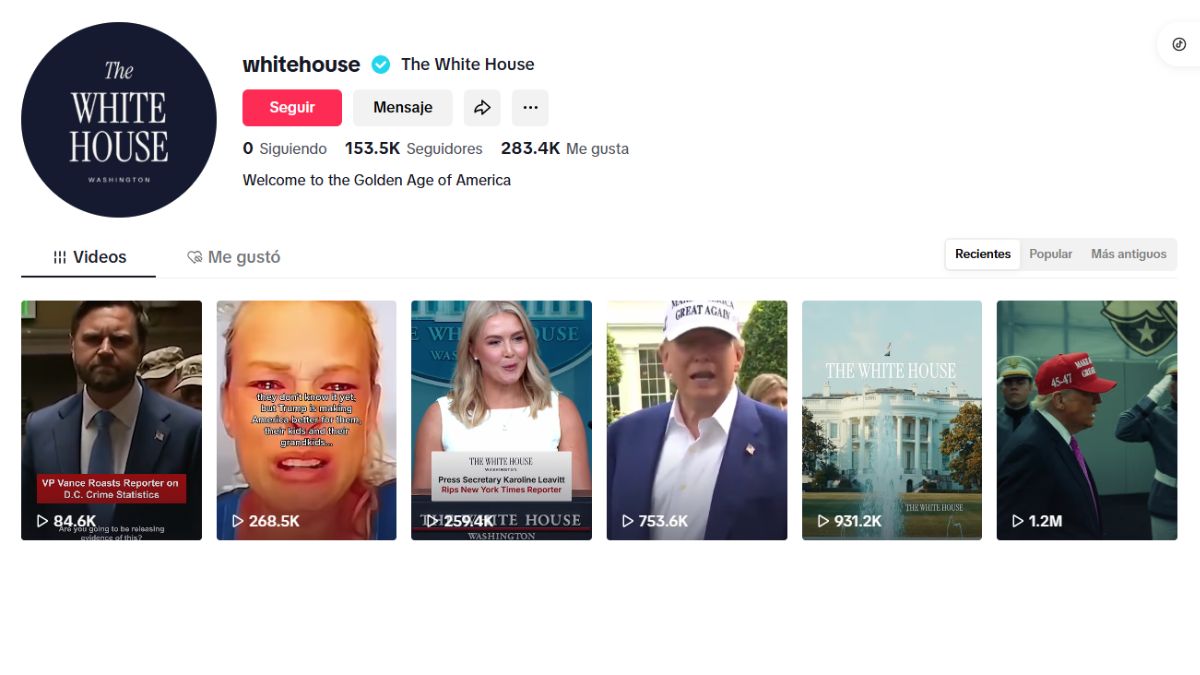The width and height of the screenshot is (1200, 675).
Task: Select the Recientes sort option
Action: click(983, 254)
